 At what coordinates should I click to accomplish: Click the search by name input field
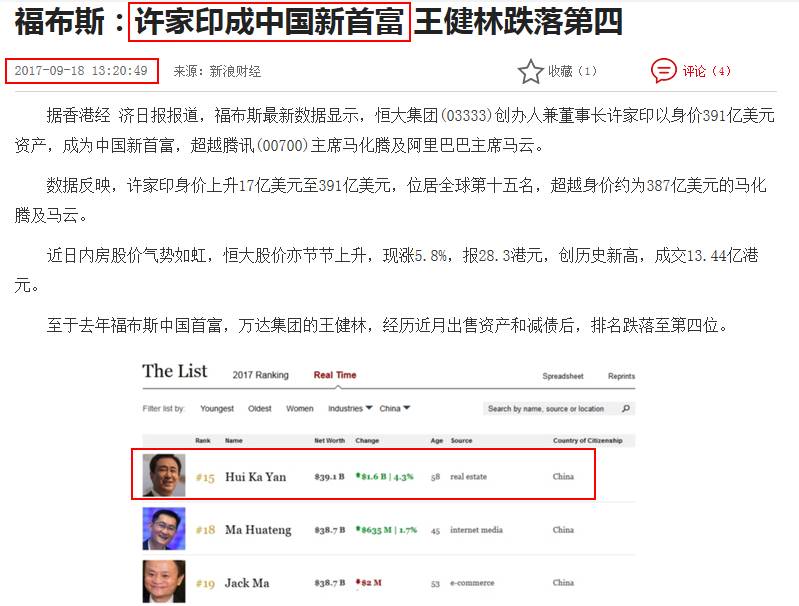pyautogui.click(x=558, y=409)
